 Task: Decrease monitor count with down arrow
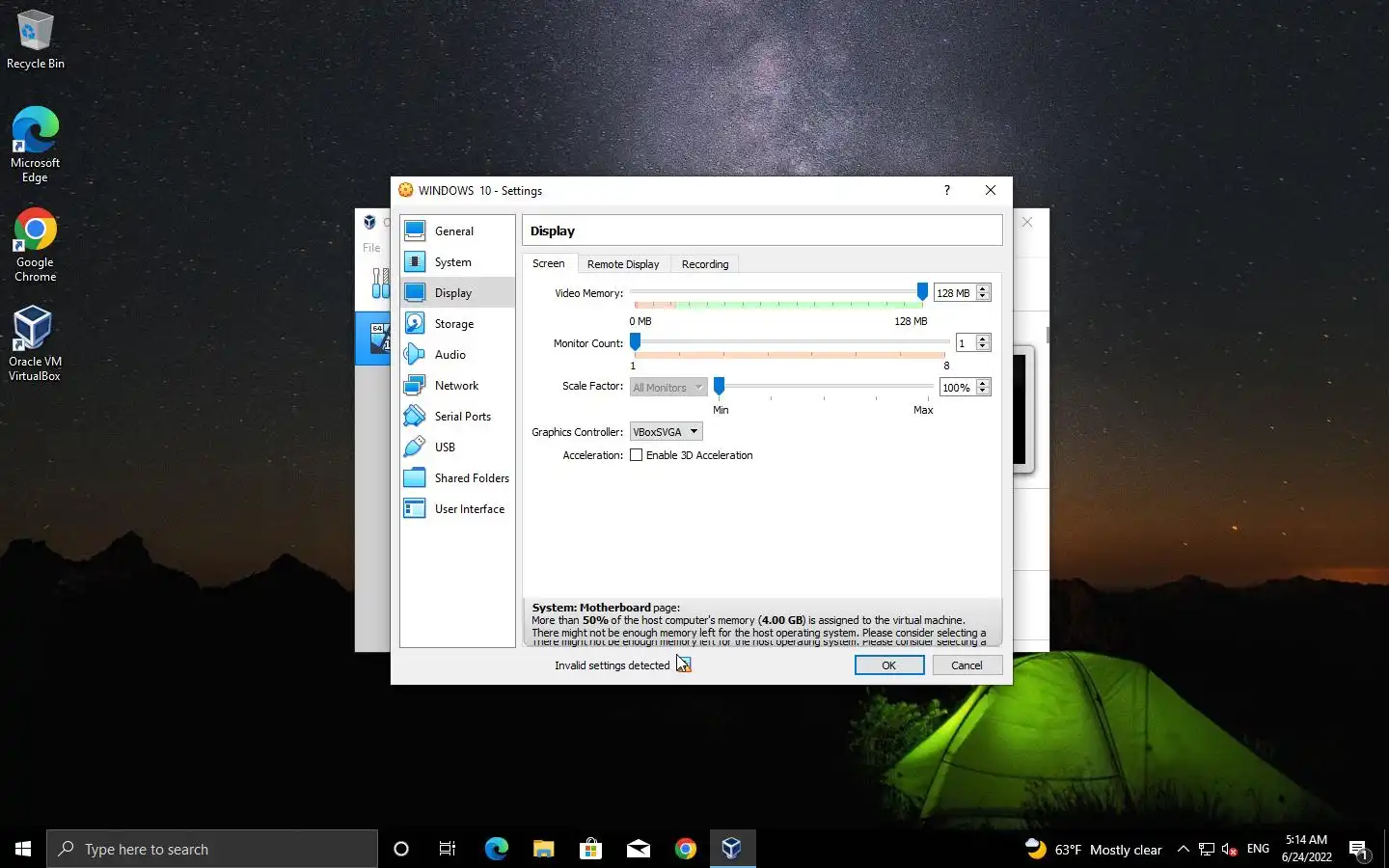[983, 348]
